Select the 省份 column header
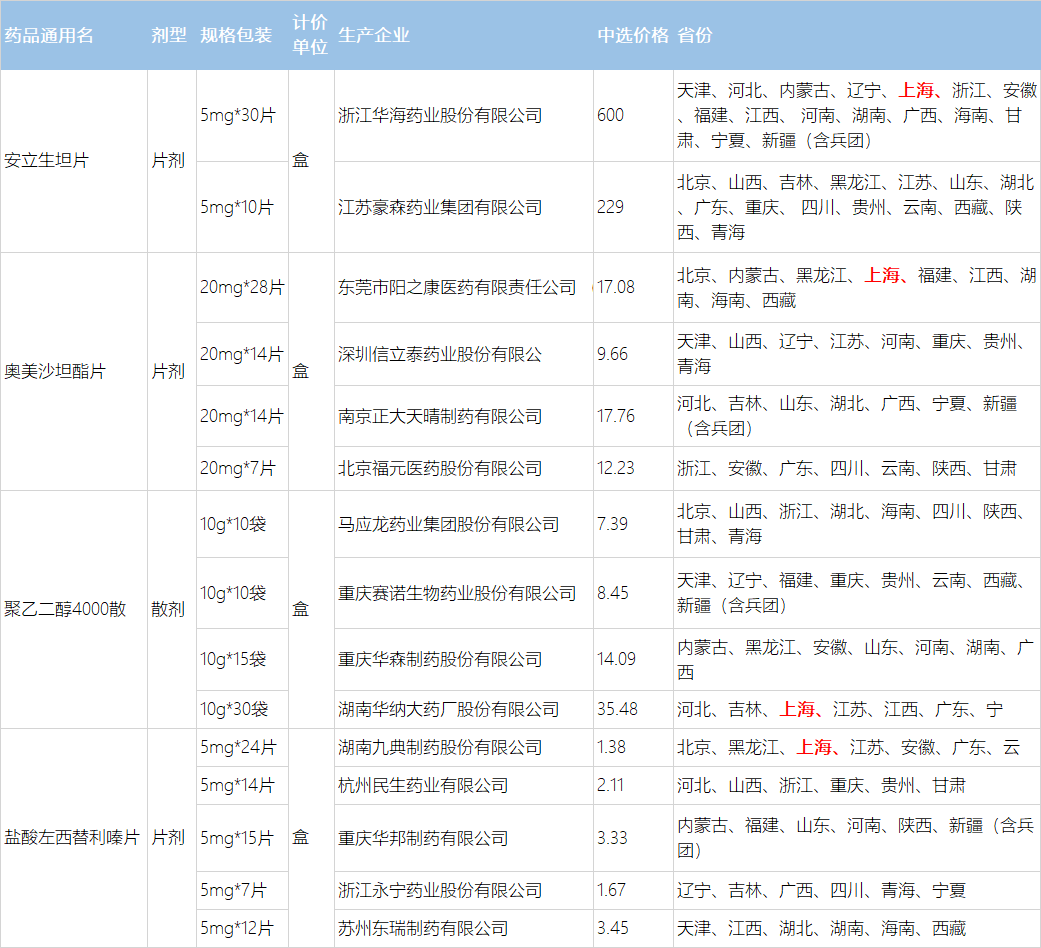 tap(695, 35)
